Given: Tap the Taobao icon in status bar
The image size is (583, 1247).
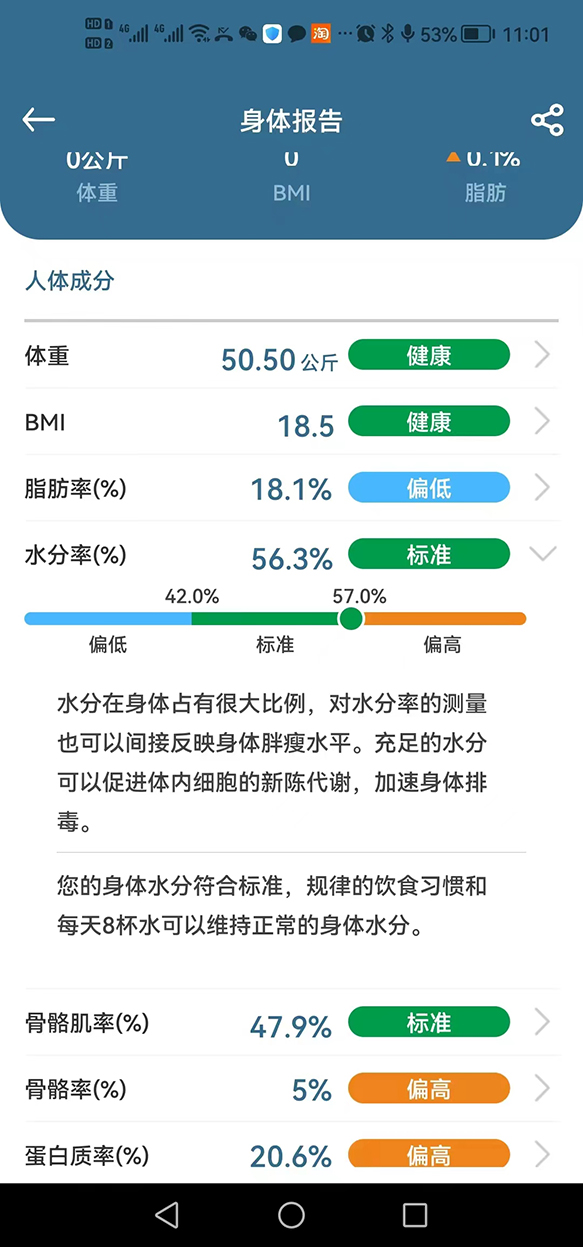Looking at the screenshot, I should pyautogui.click(x=321, y=33).
